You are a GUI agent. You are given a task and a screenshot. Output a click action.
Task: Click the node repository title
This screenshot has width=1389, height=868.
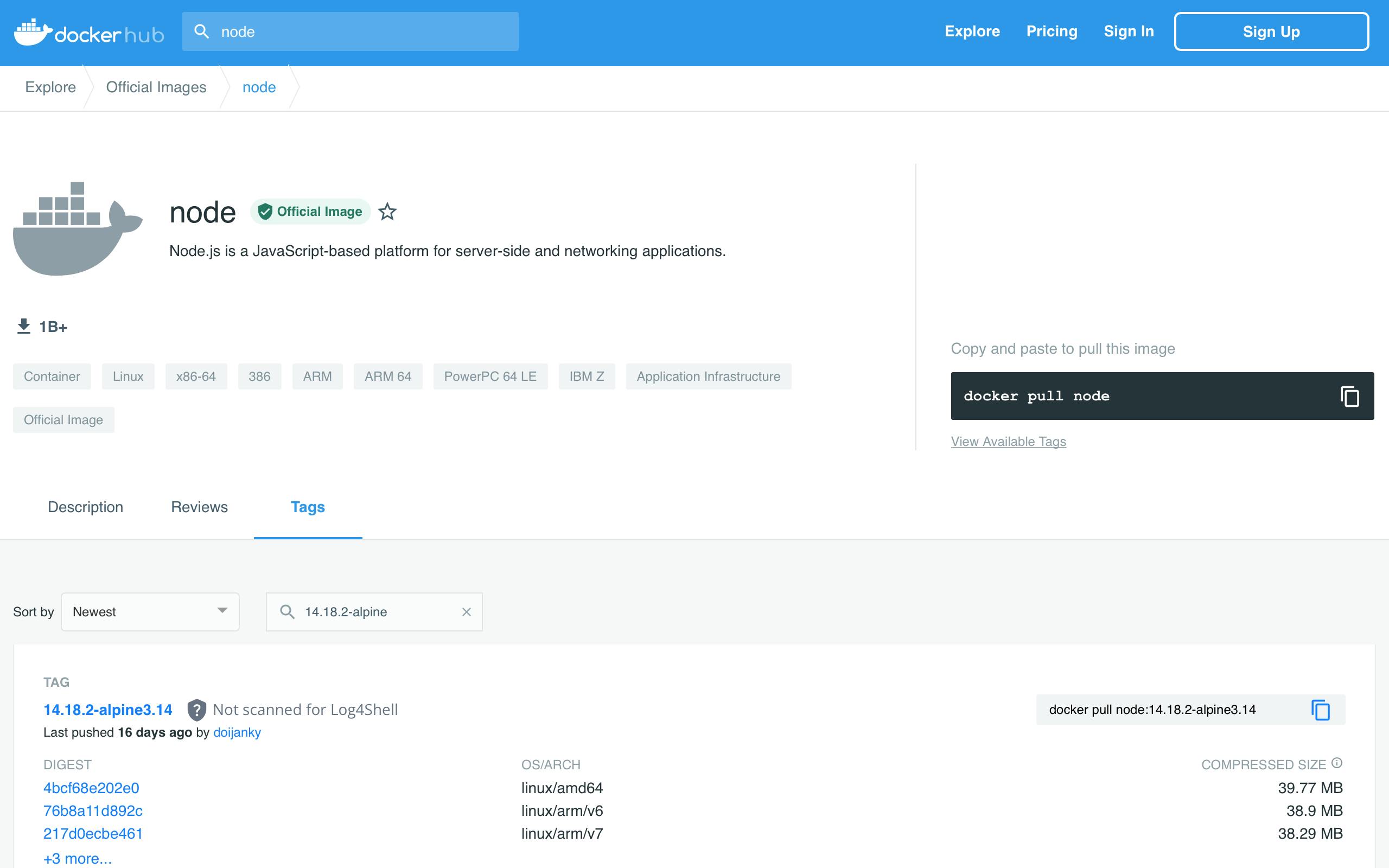click(202, 213)
